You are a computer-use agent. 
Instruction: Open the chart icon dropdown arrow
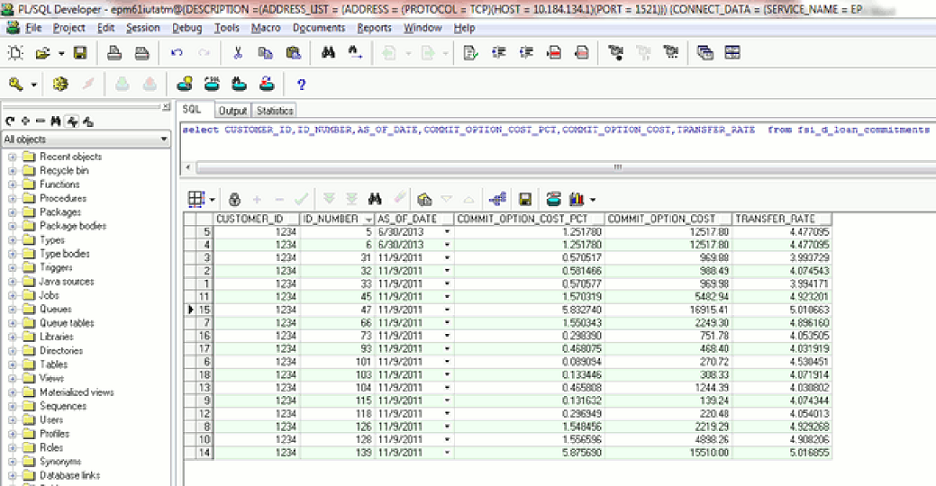pos(592,199)
